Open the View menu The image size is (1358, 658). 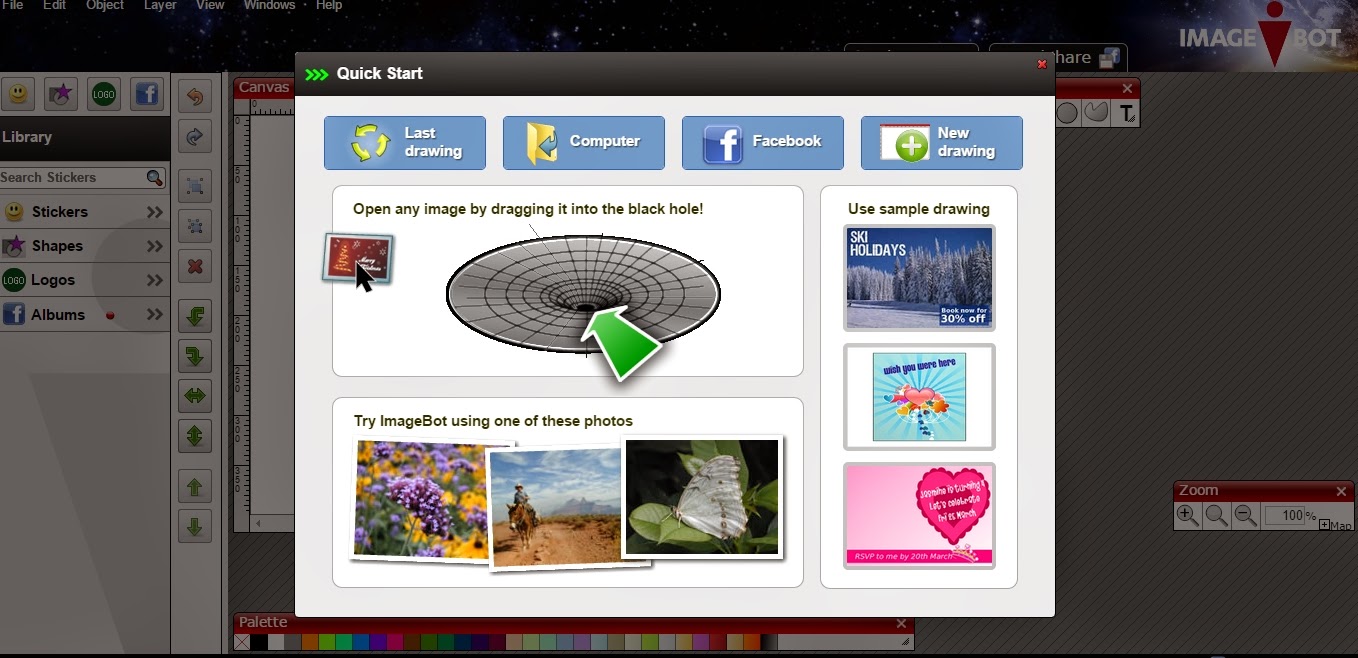210,5
